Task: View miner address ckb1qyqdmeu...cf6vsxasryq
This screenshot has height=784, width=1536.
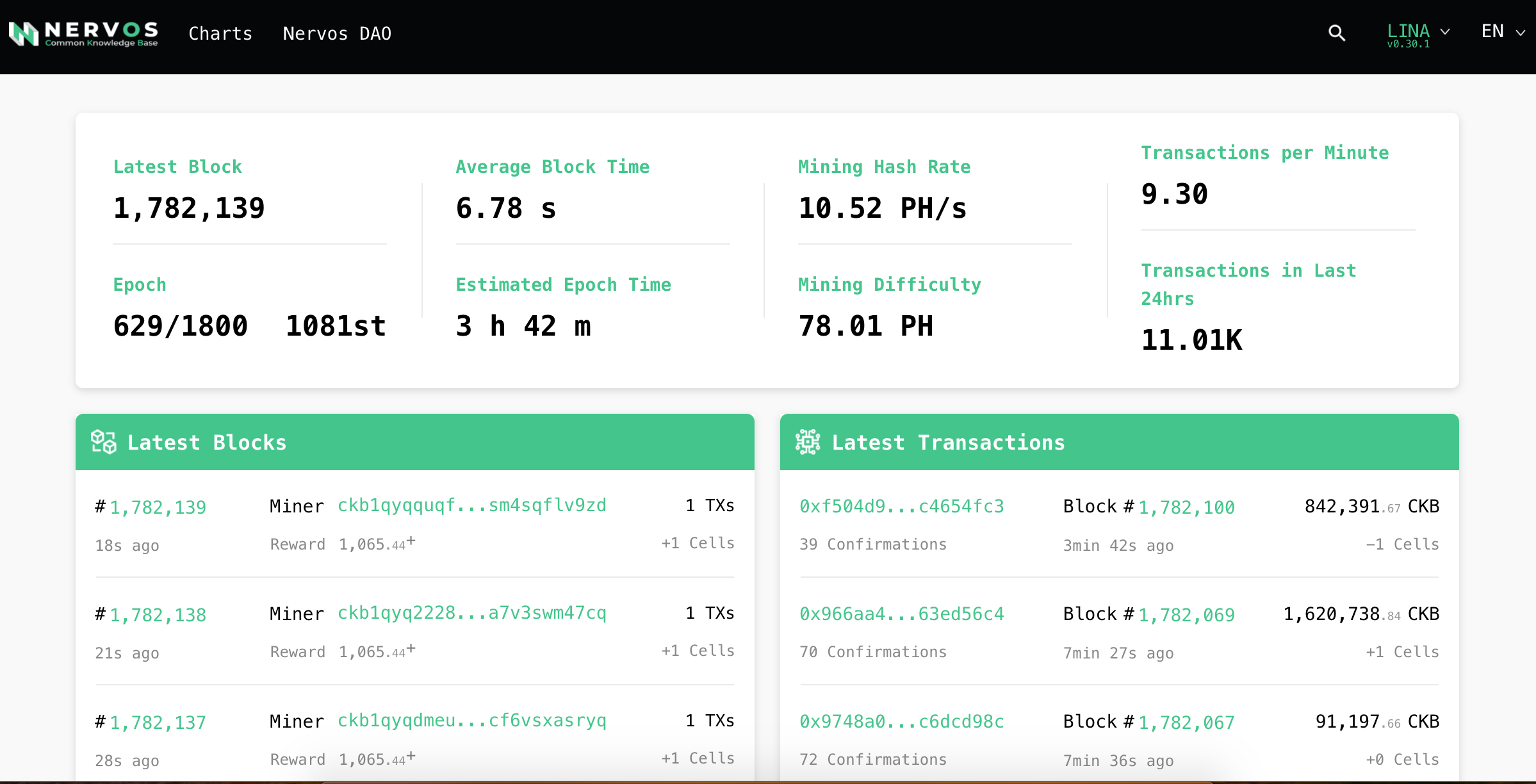Action: pos(471,721)
